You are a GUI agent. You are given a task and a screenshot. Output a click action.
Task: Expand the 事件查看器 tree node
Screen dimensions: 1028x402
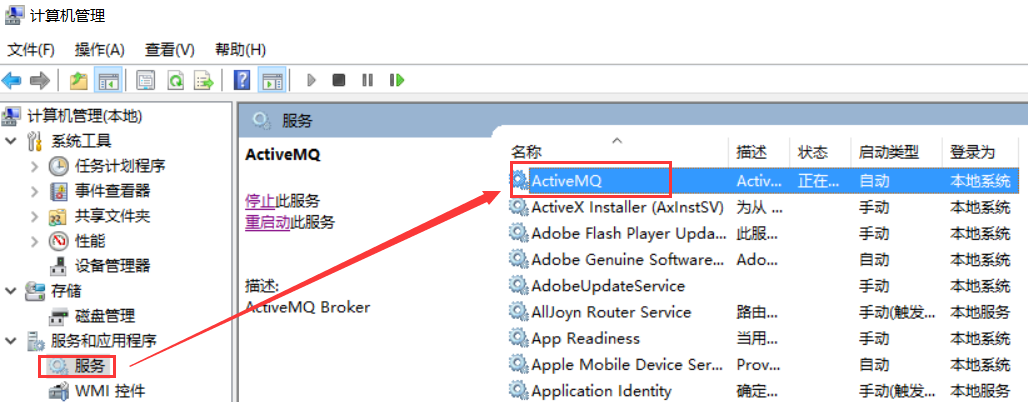(35, 191)
